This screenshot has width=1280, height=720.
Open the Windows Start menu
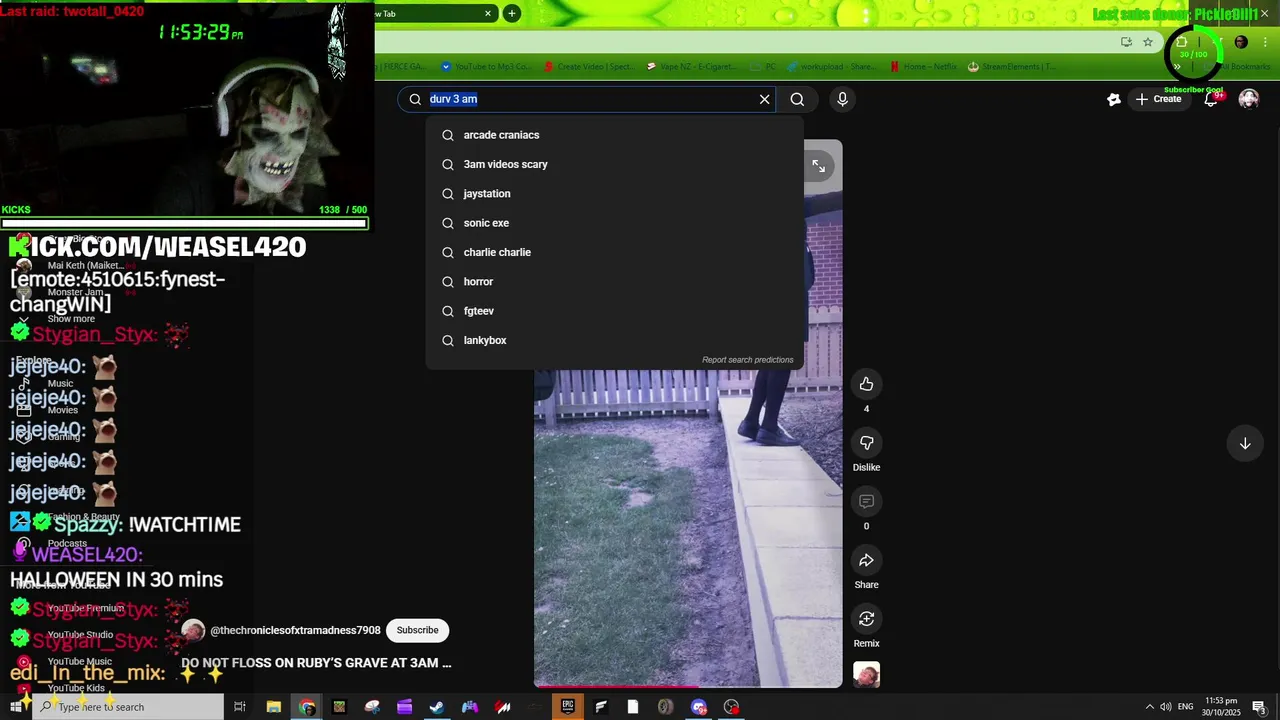tap(15, 707)
